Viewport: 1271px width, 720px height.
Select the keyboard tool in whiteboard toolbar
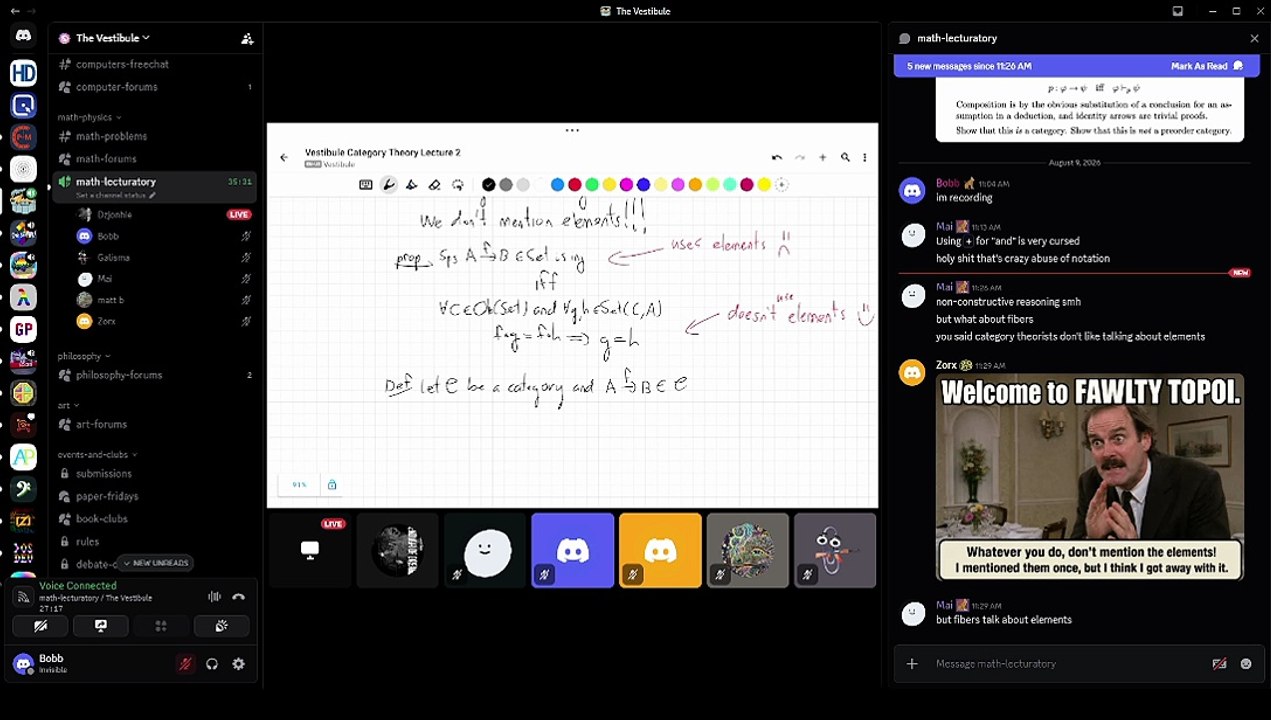tap(366, 185)
